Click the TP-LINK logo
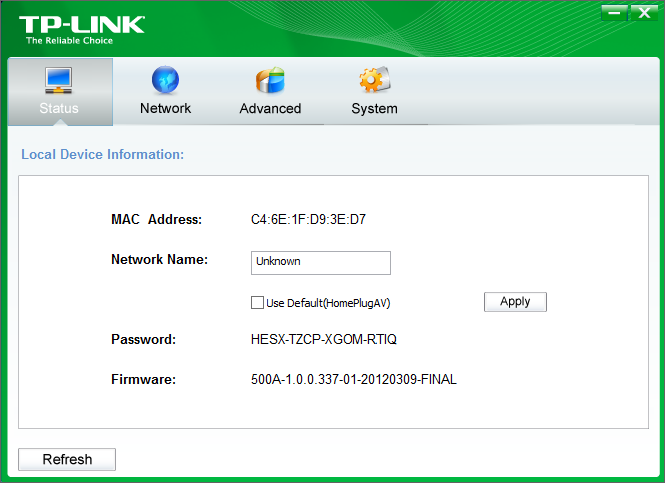Image resolution: width=665 pixels, height=483 pixels. [x=82, y=30]
